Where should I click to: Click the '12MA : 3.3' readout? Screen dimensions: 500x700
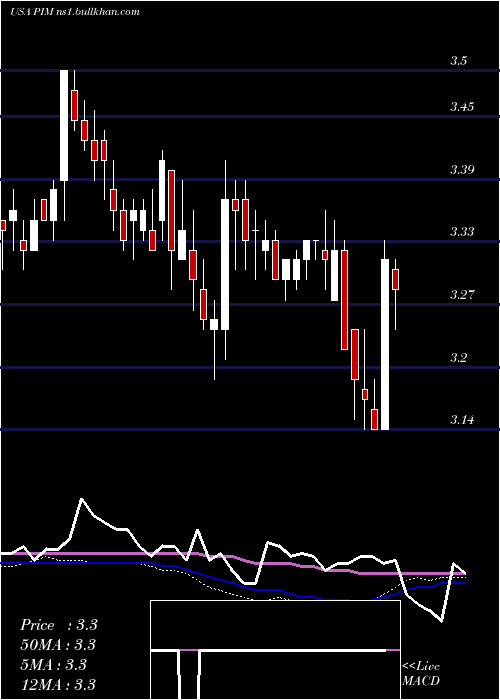pos(58,684)
